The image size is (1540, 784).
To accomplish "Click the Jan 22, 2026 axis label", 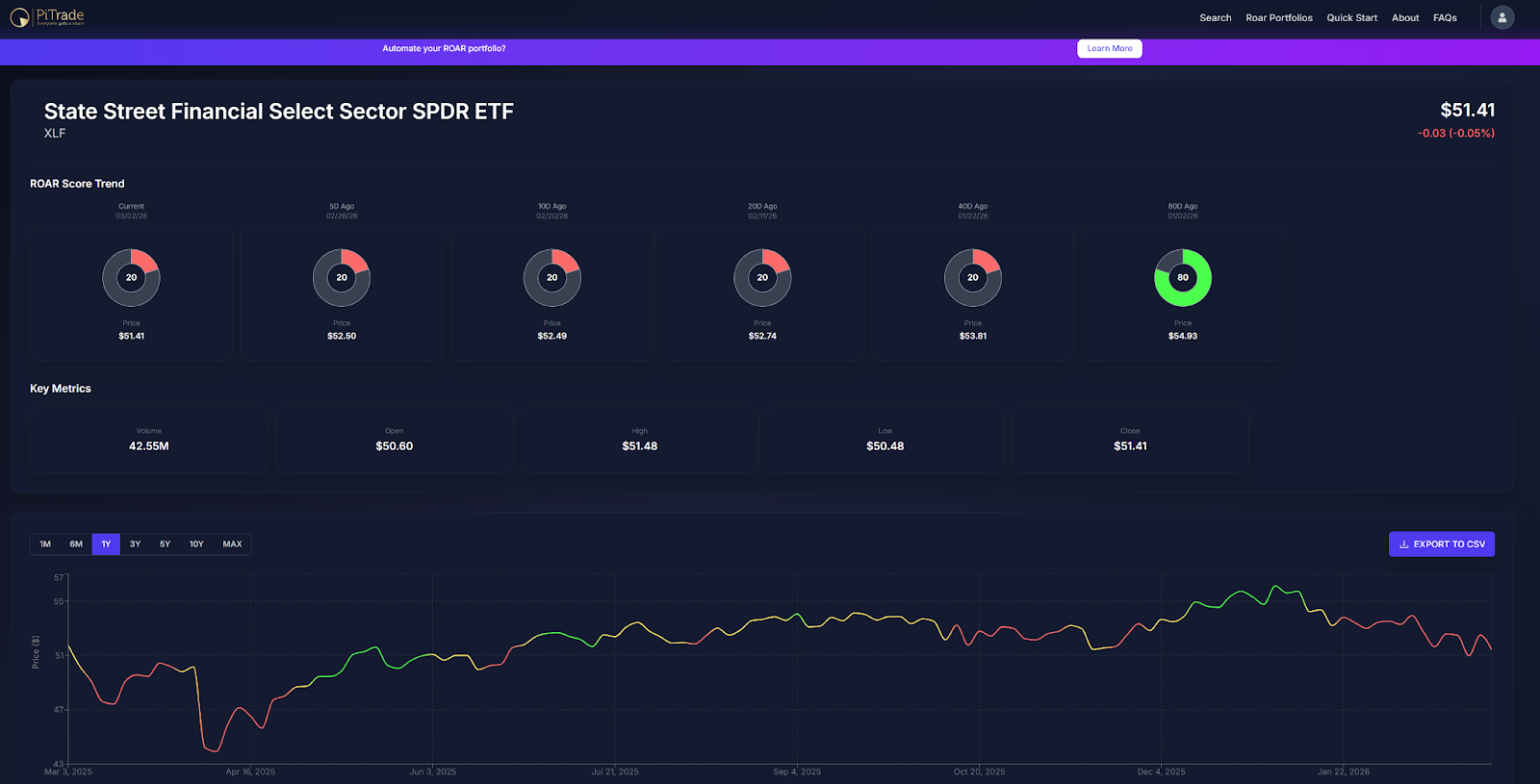I will pos(1344,772).
